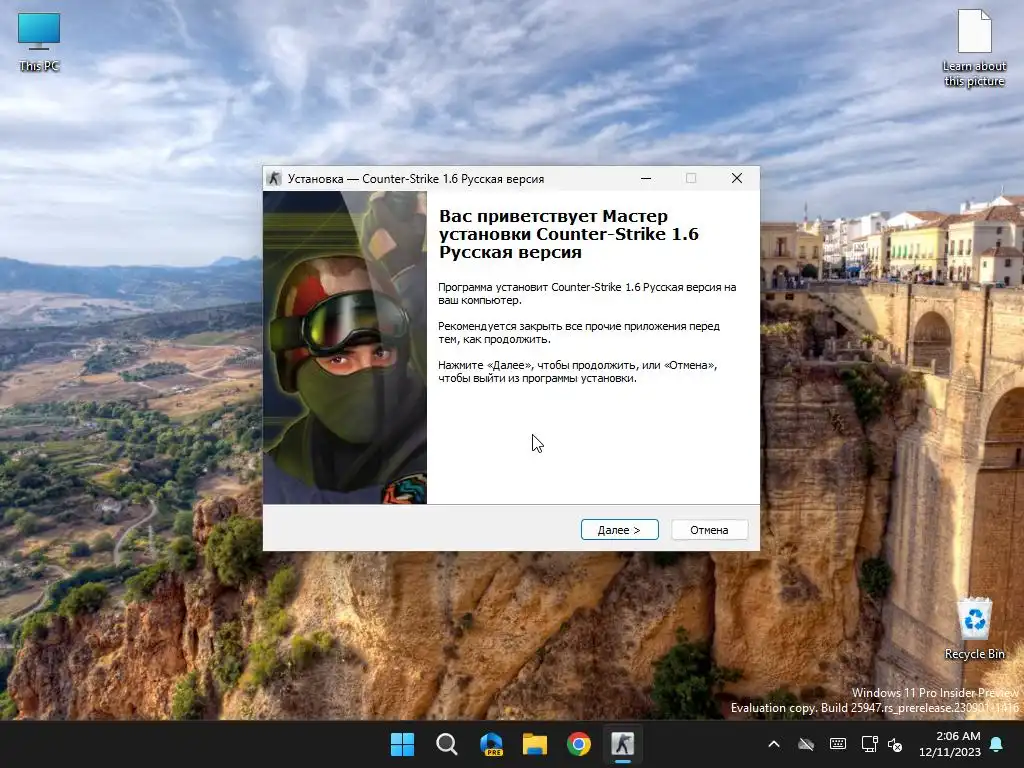This screenshot has width=1024, height=768.
Task: Click the Далее > button
Action: [619, 530]
